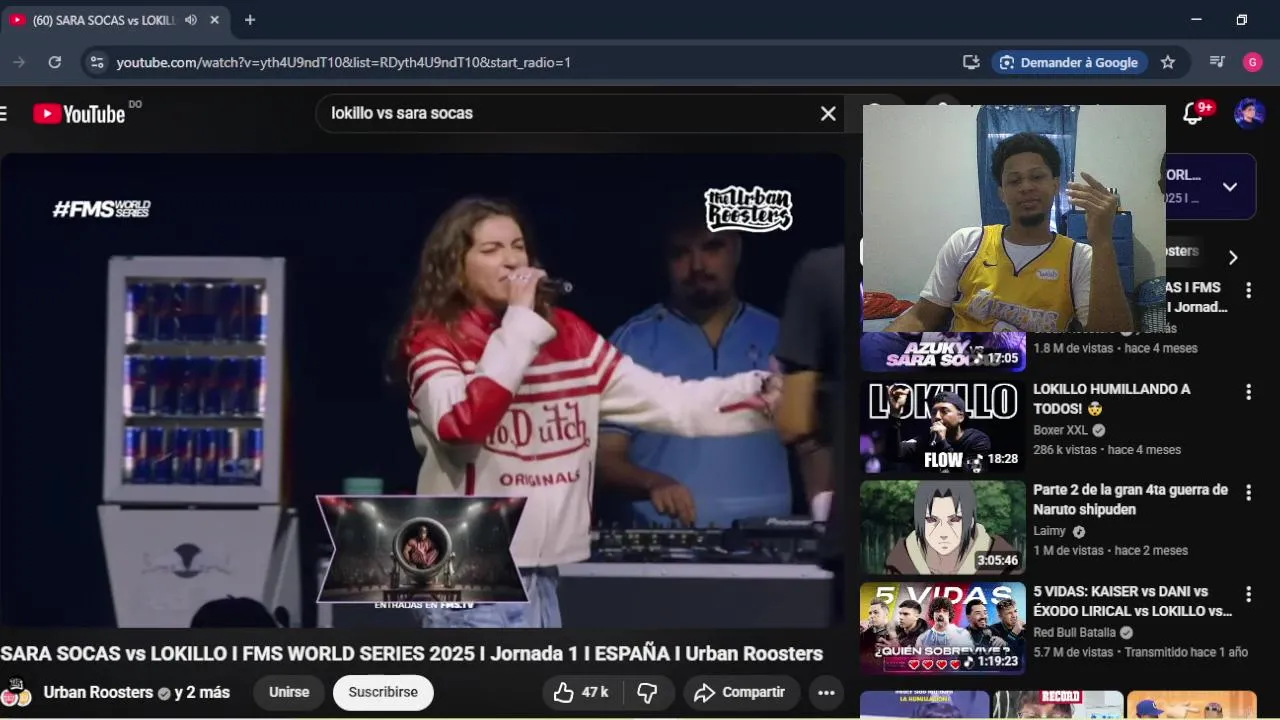
Task: Clear the search query with X
Action: 828,114
